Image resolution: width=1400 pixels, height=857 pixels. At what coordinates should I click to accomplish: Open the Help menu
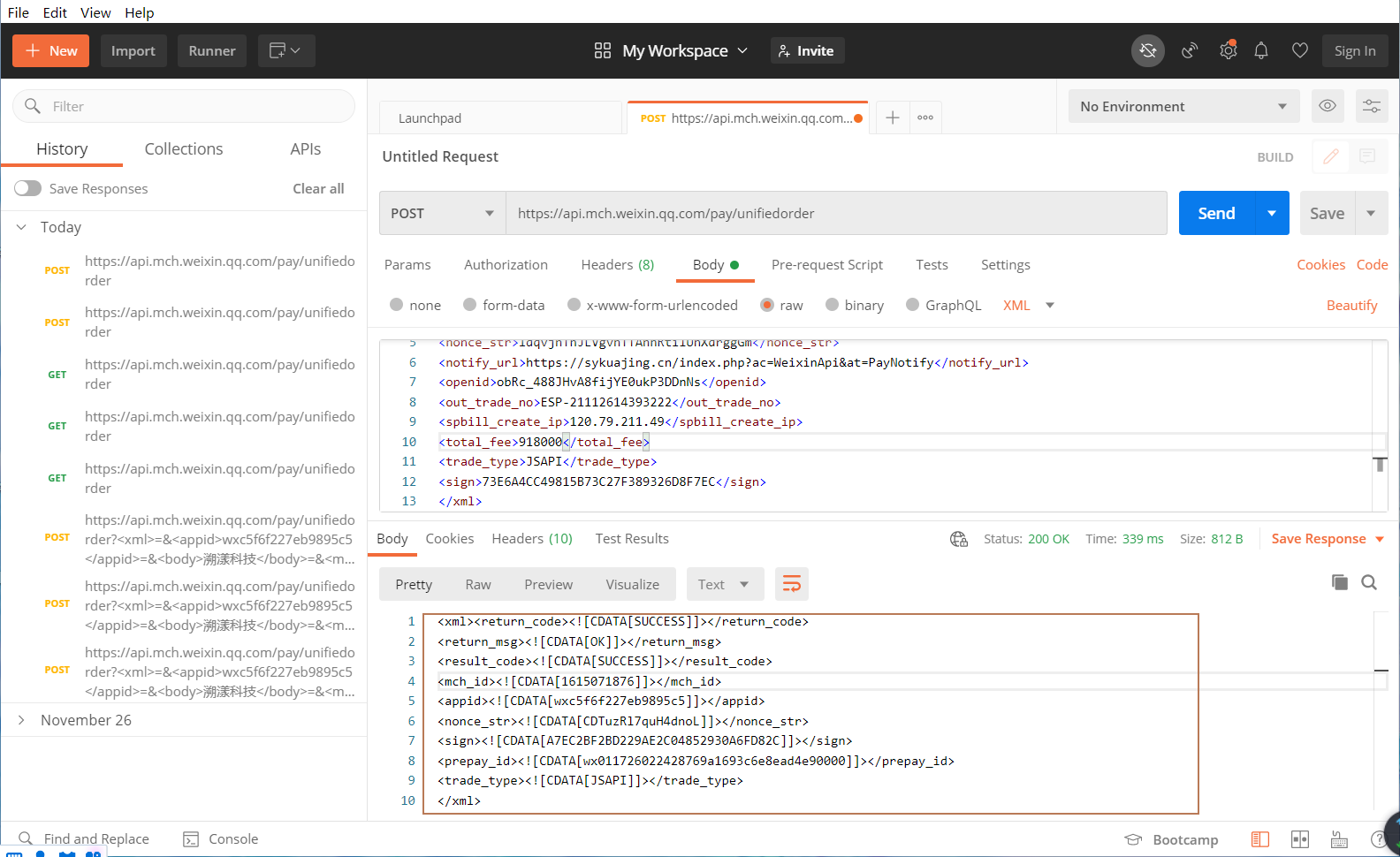140,12
